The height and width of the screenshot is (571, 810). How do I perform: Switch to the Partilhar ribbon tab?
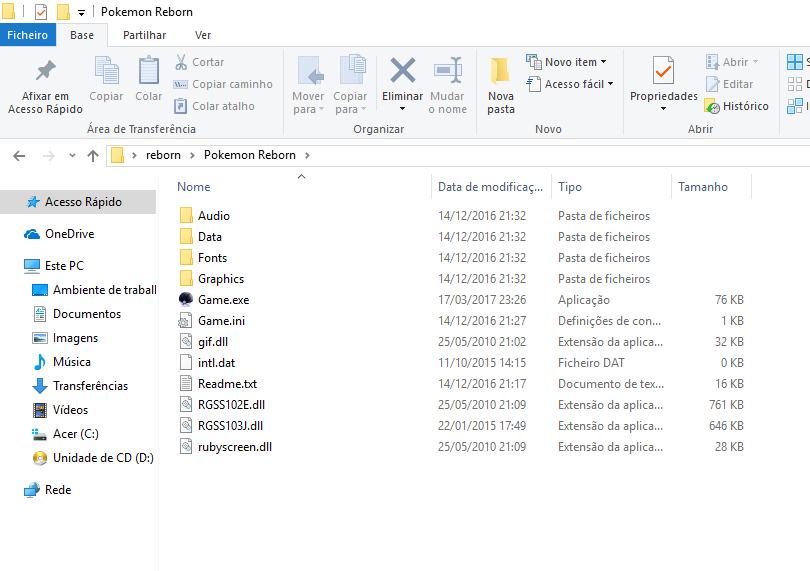click(144, 35)
